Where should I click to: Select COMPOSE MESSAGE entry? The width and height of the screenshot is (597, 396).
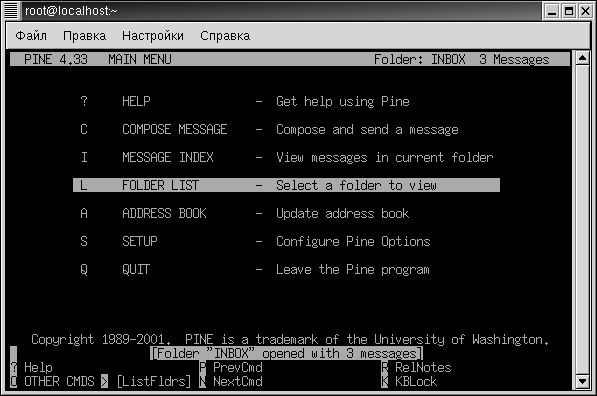pyautogui.click(x=269, y=129)
